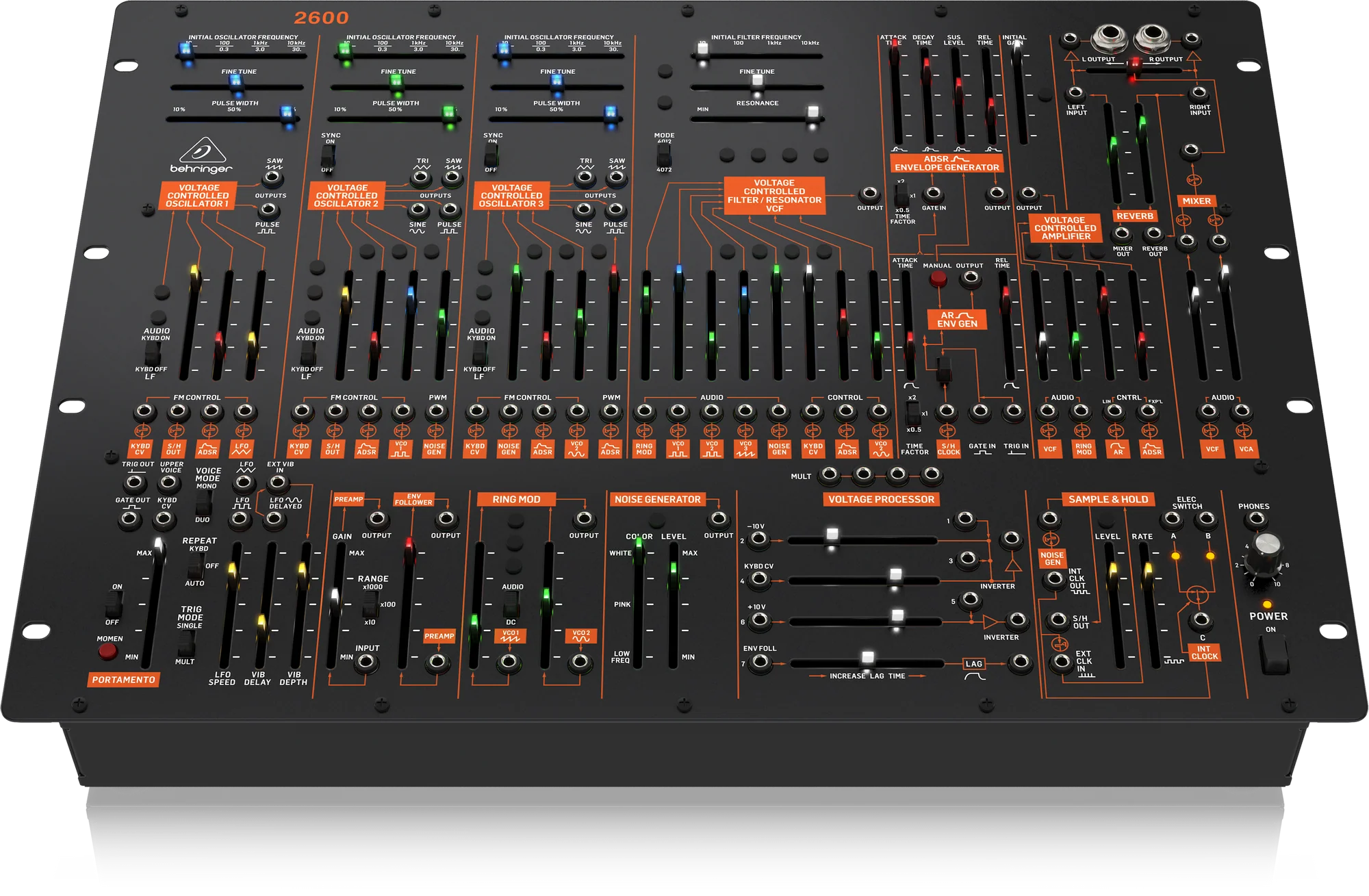Image resolution: width=1369 pixels, height=896 pixels.
Task: Flip the POWER rocker switch
Action: (x=1275, y=656)
